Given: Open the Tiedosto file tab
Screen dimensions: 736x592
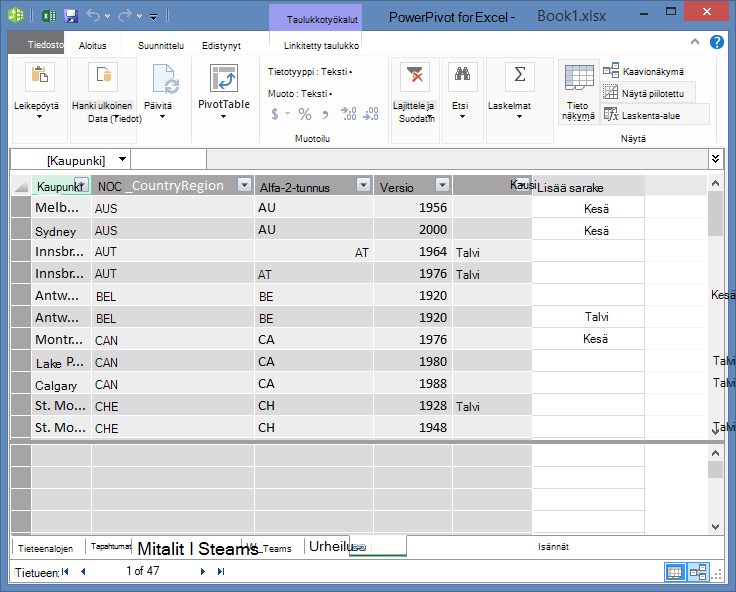Looking at the screenshot, I should (x=37, y=45).
